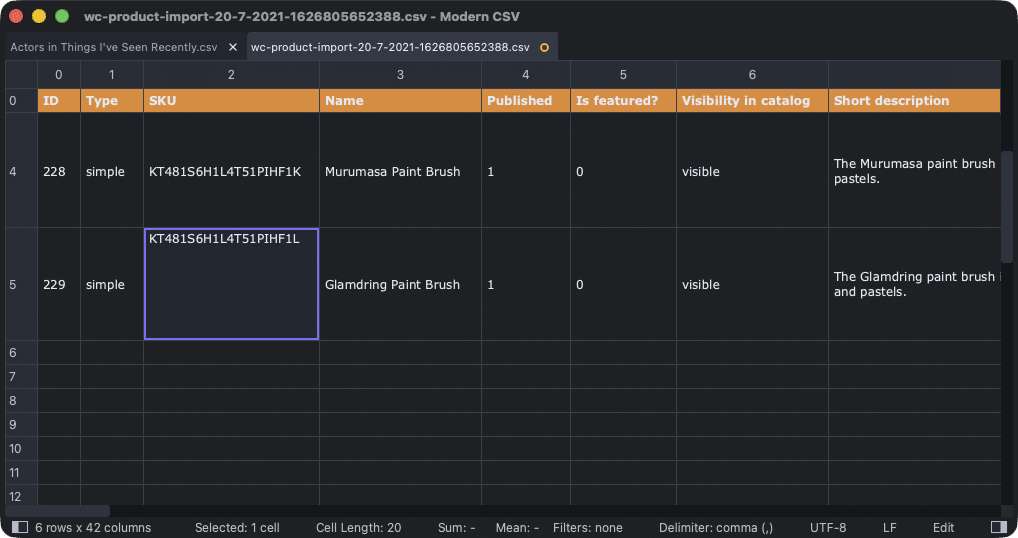This screenshot has height=538, width=1018.
Task: Click the 6 rows x 42 columns status text
Action: (93, 528)
